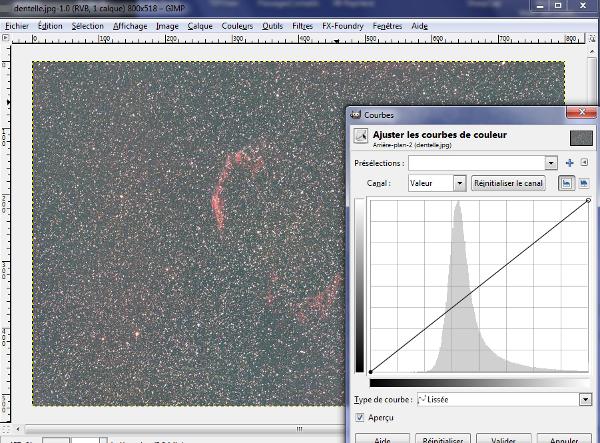Click the gray layer preview thumbnail in Courbes
Screen dimensions: 600x443
(581, 138)
